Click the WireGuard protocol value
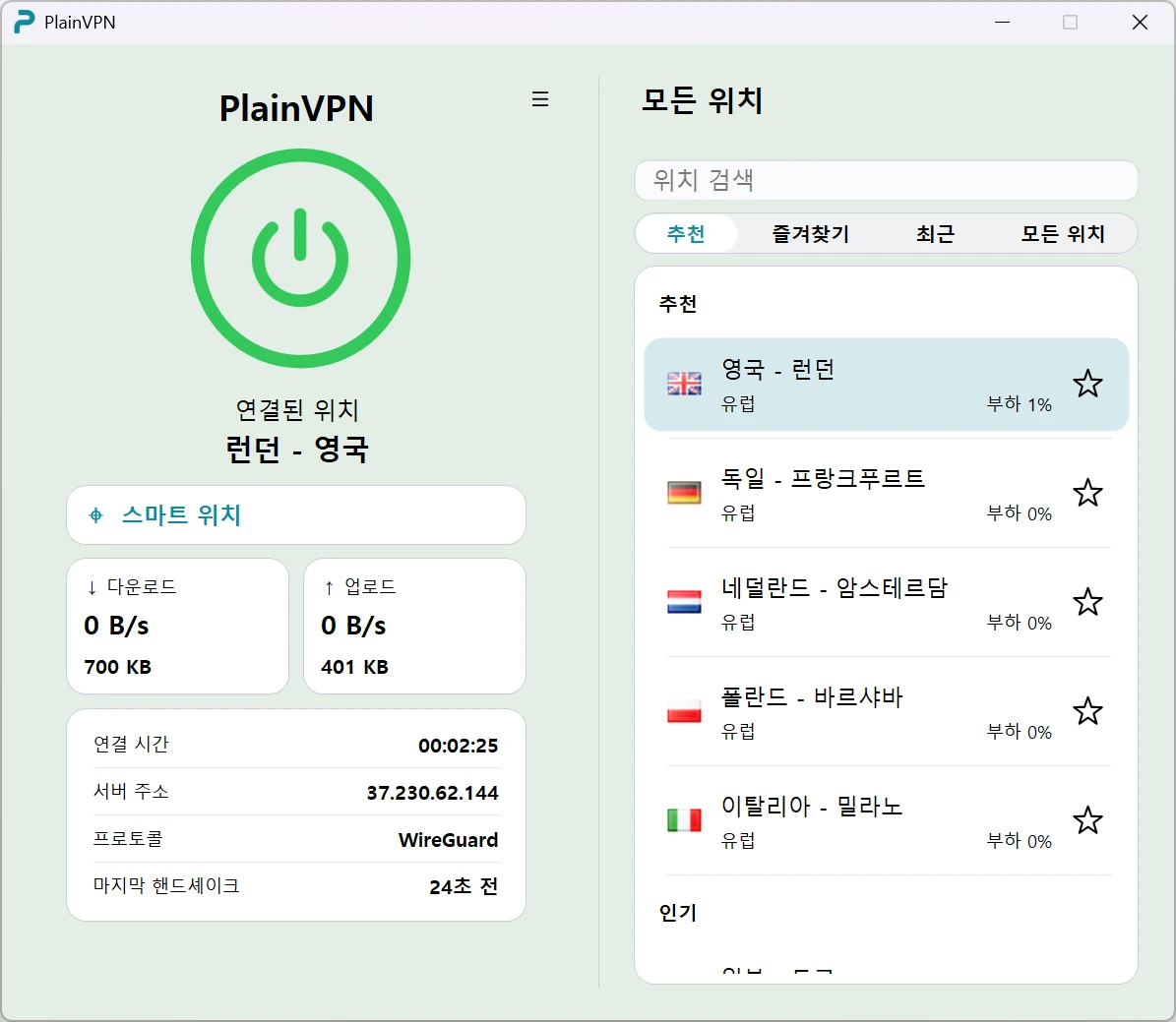 coord(448,840)
